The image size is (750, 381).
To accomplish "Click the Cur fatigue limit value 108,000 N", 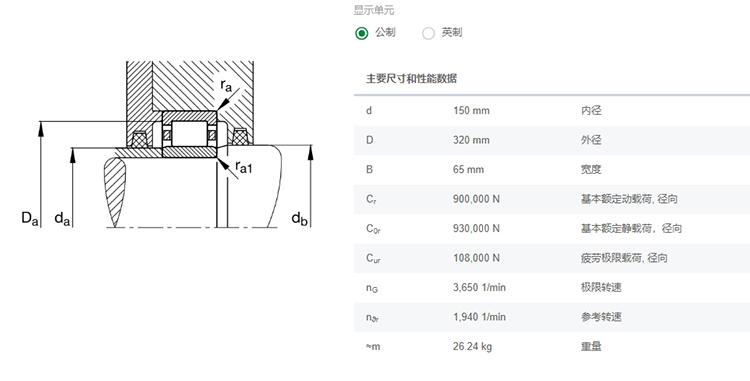I will coord(476,258).
